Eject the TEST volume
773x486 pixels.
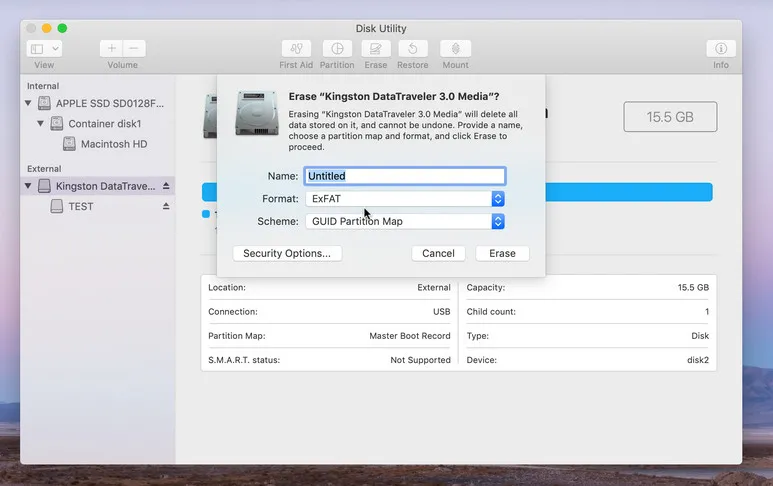click(166, 206)
